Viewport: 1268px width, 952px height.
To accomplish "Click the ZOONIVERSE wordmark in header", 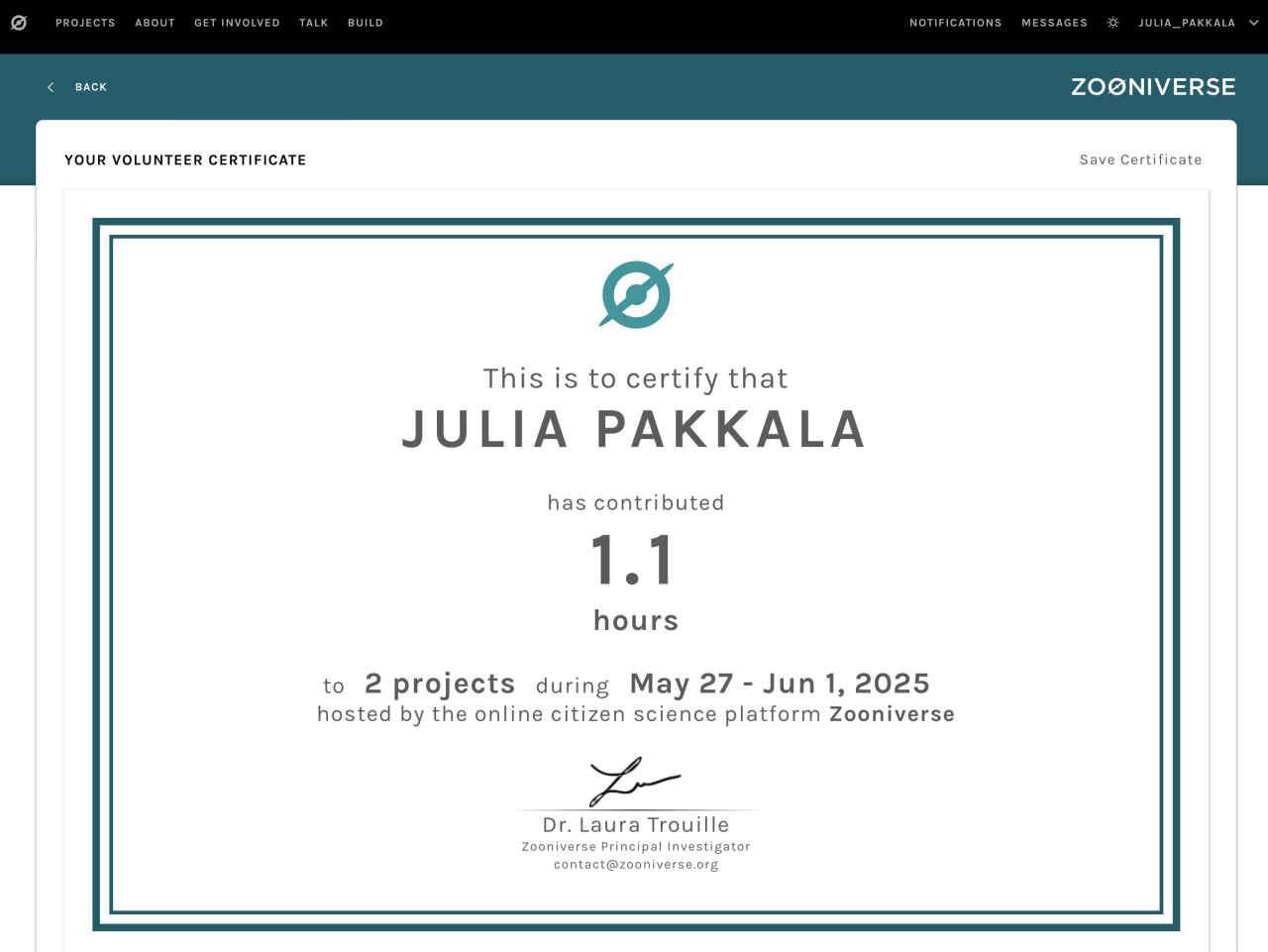I will pos(1153,87).
